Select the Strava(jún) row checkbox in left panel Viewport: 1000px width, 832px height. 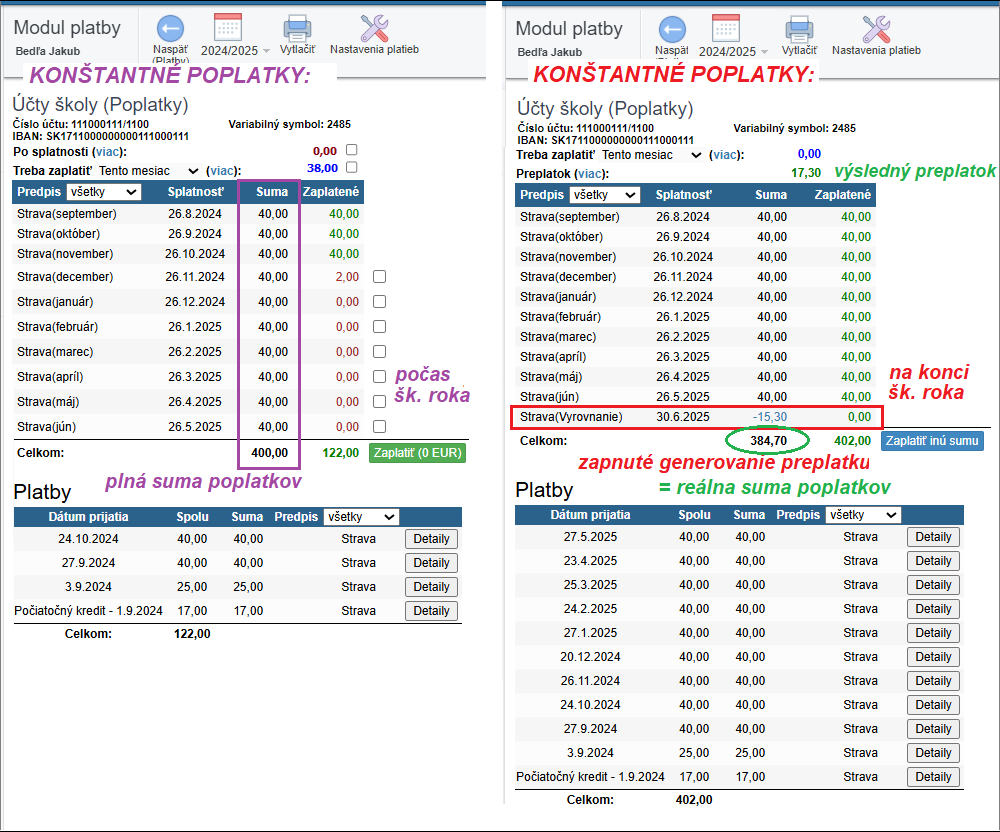[379, 427]
